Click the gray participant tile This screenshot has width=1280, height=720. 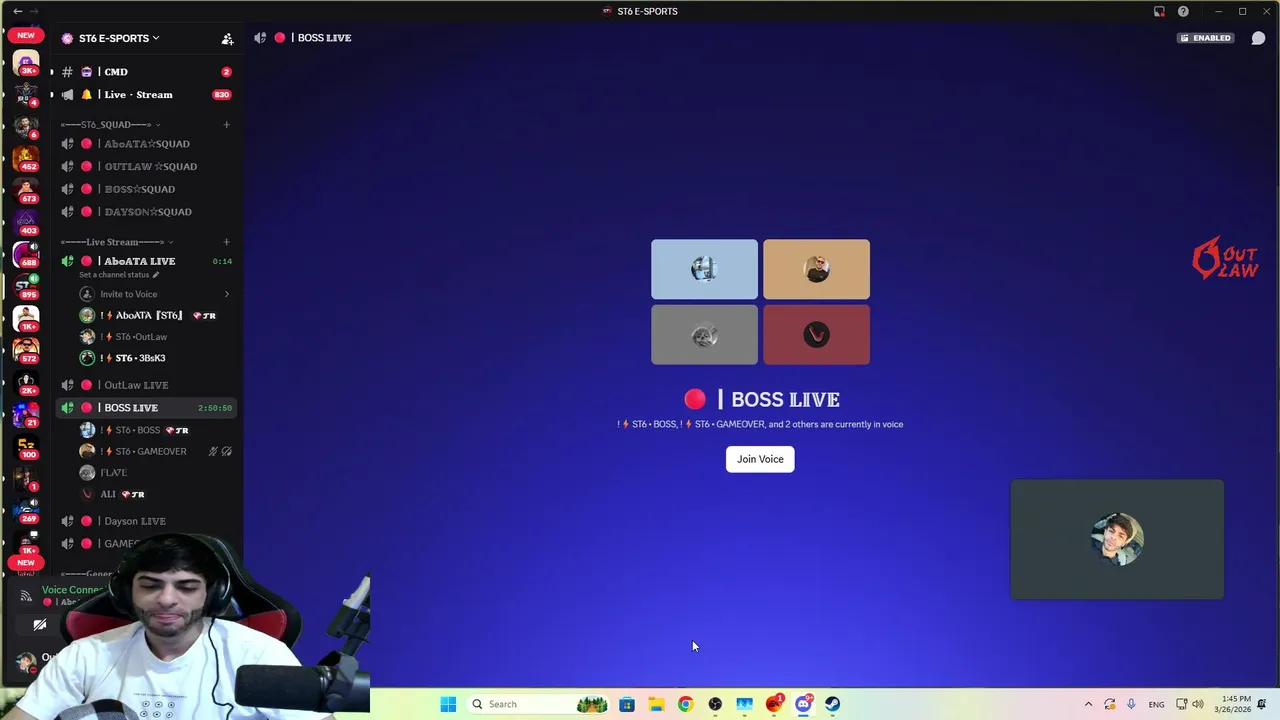point(704,335)
